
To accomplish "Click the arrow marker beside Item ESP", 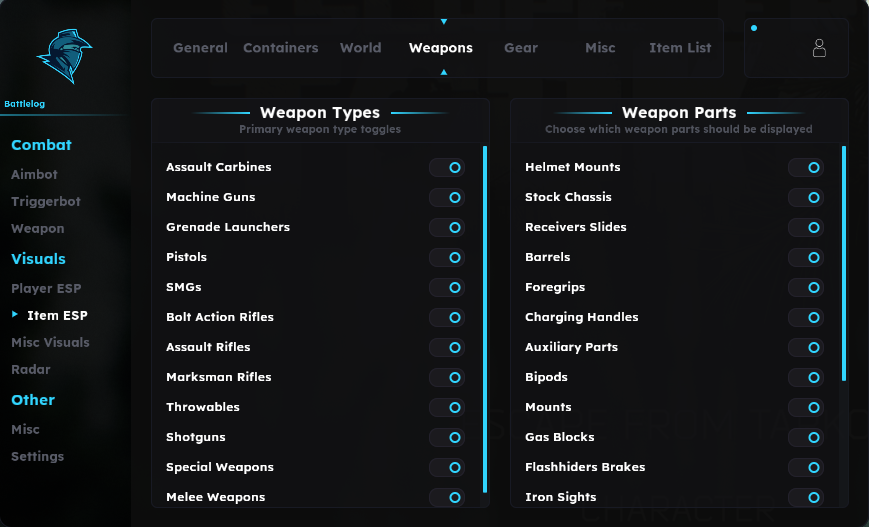I will tap(15, 314).
